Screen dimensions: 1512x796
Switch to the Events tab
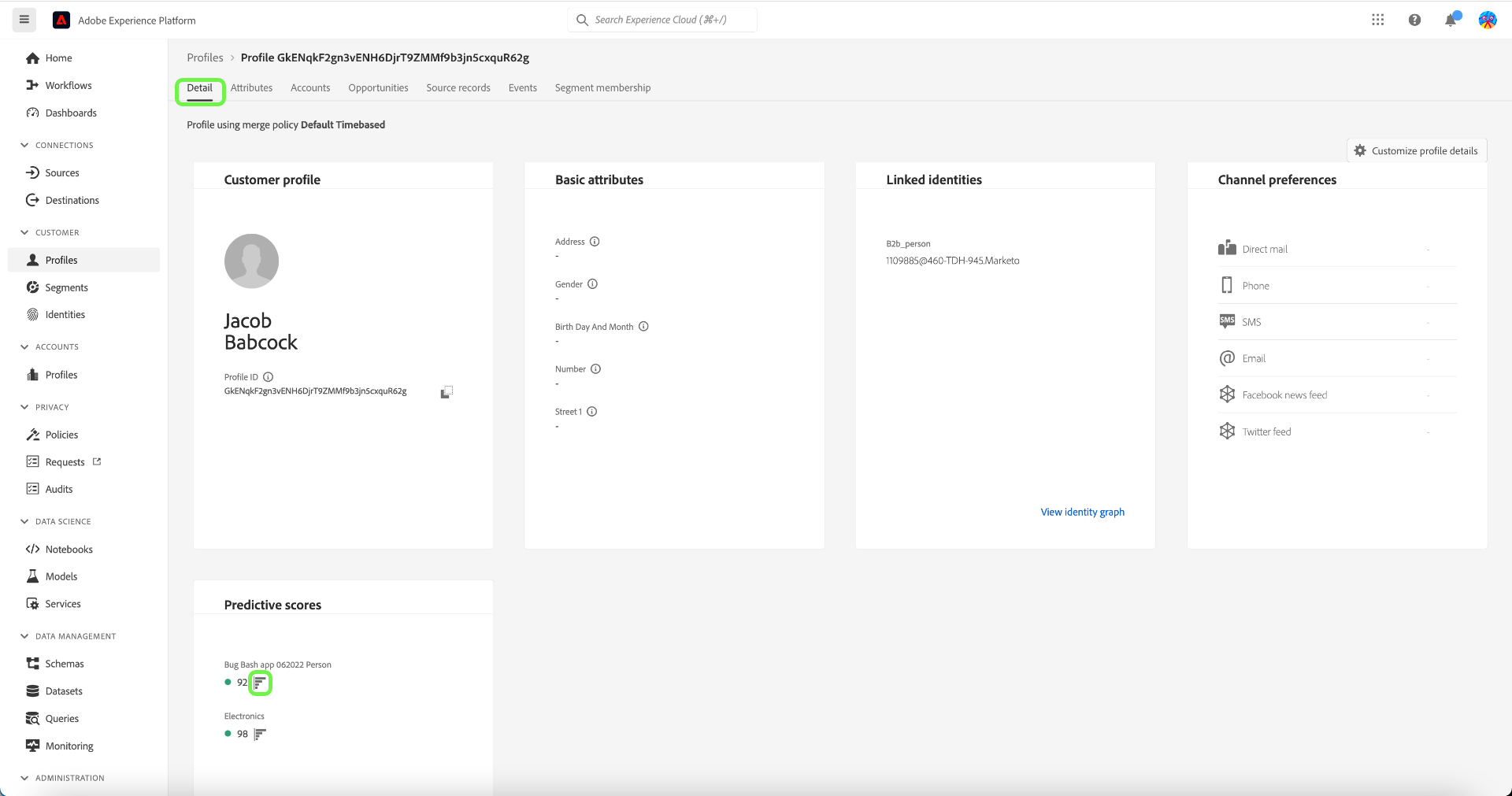(523, 88)
